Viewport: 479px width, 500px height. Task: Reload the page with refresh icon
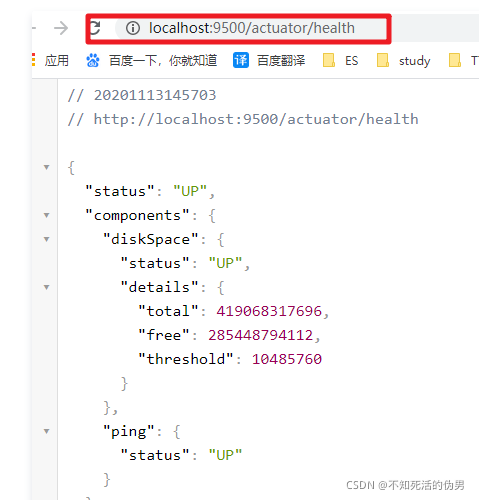click(x=95, y=28)
